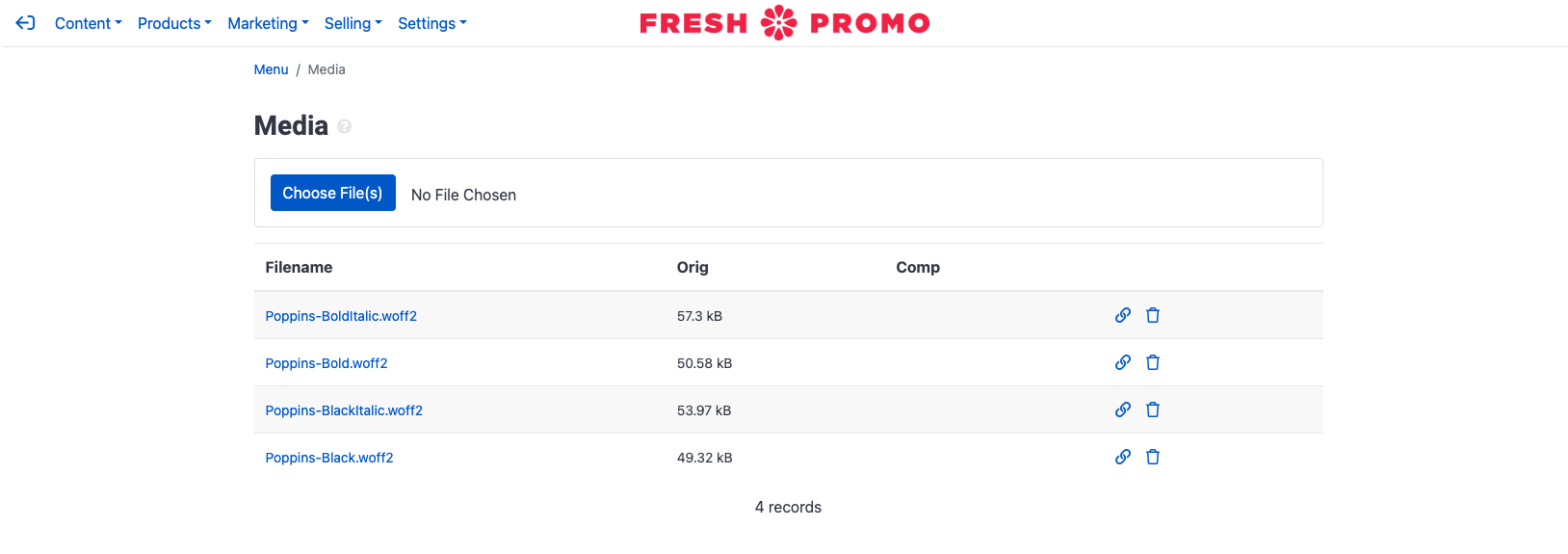Viewport: 1568px width, 554px height.
Task: Go to Menu breadcrumb link
Action: [271, 69]
